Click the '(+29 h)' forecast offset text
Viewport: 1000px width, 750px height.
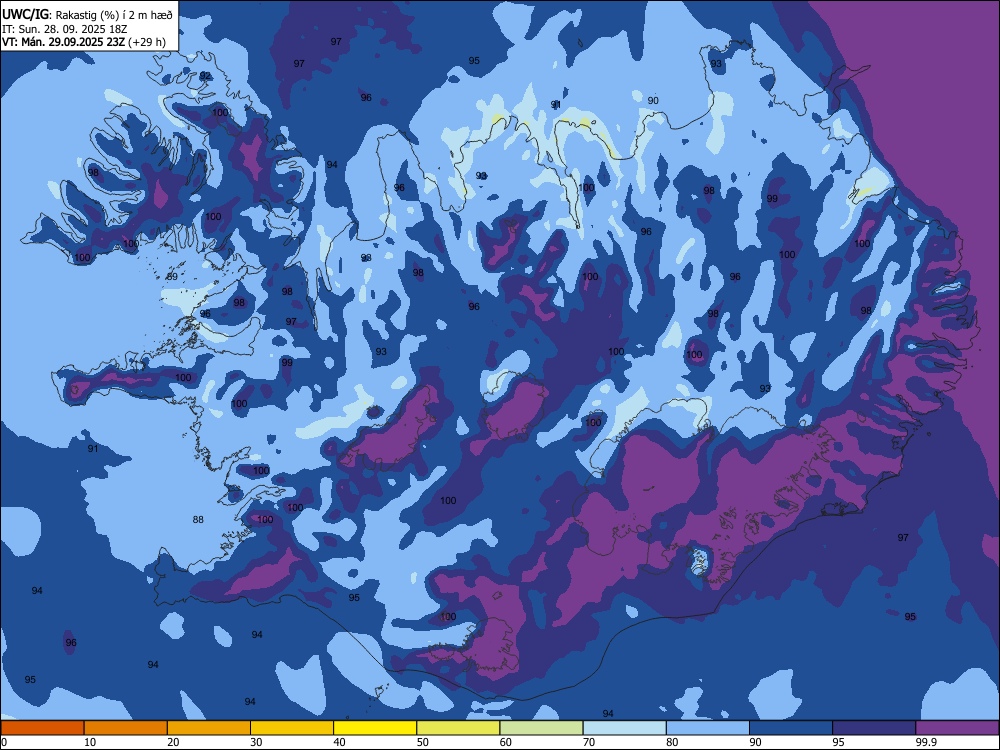click(x=147, y=42)
